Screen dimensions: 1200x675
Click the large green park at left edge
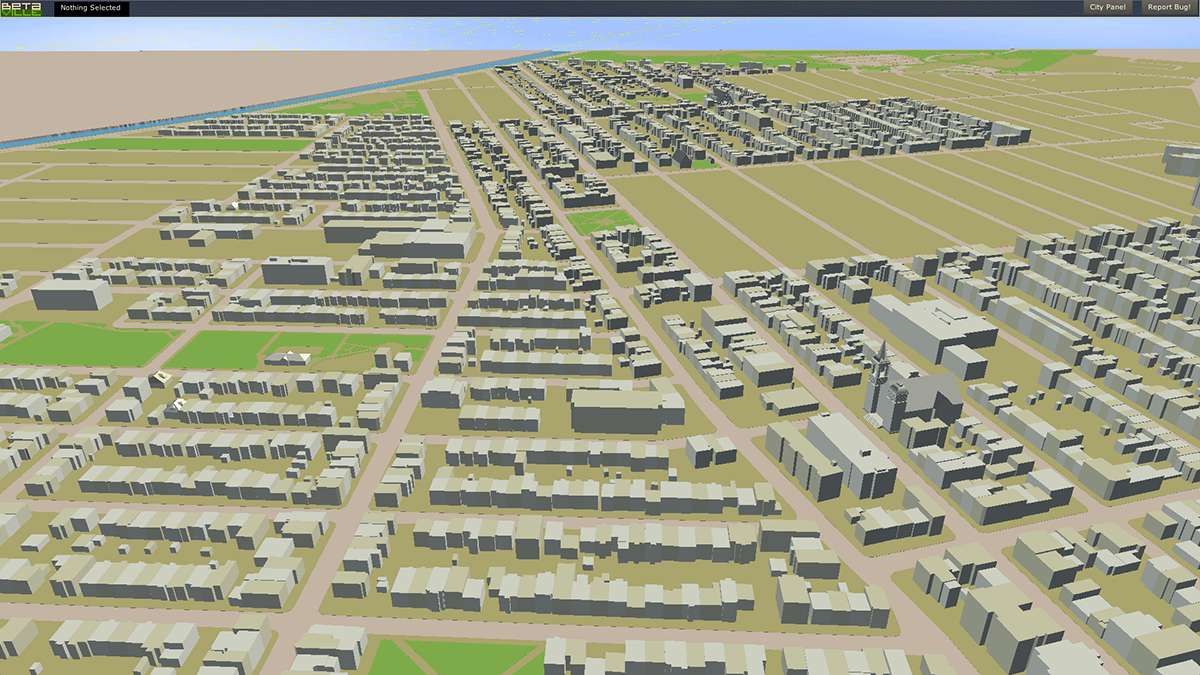click(x=85, y=345)
